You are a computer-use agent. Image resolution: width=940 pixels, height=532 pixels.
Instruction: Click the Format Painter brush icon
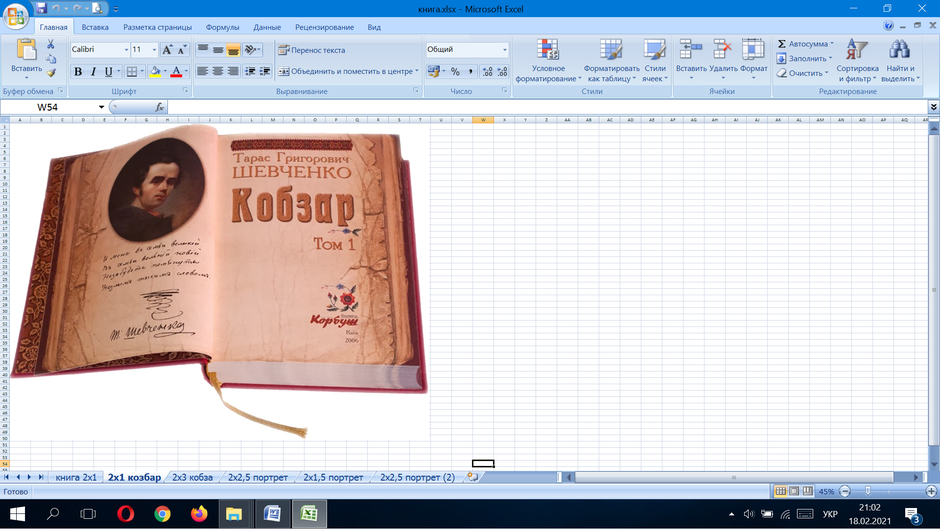[x=51, y=73]
